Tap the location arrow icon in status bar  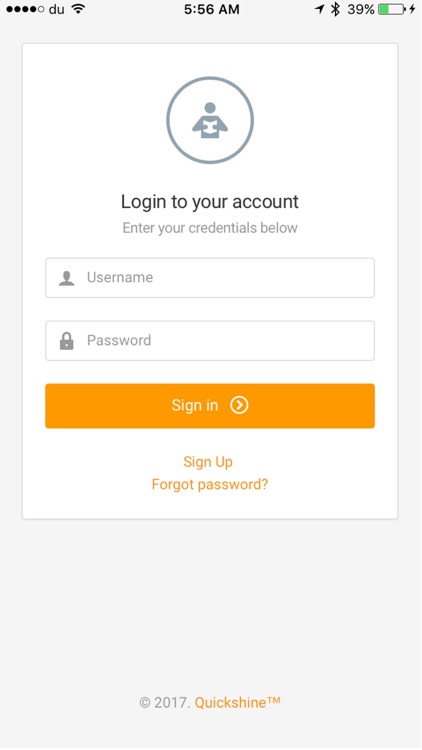tap(319, 9)
